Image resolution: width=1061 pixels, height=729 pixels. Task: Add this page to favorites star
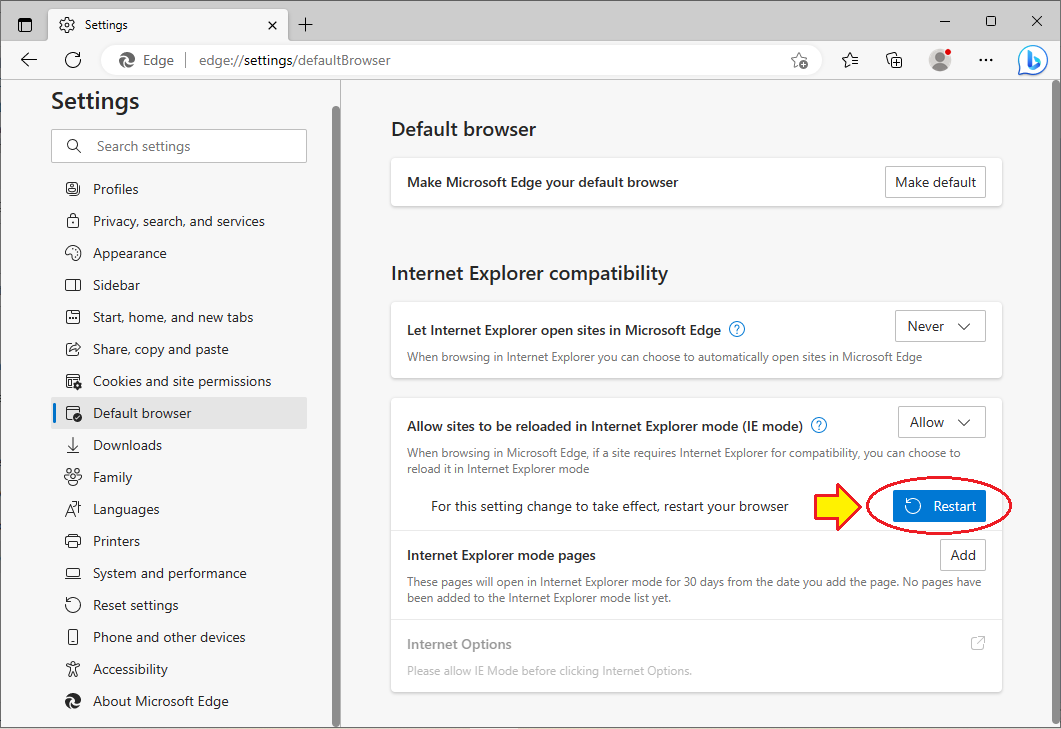(x=799, y=60)
